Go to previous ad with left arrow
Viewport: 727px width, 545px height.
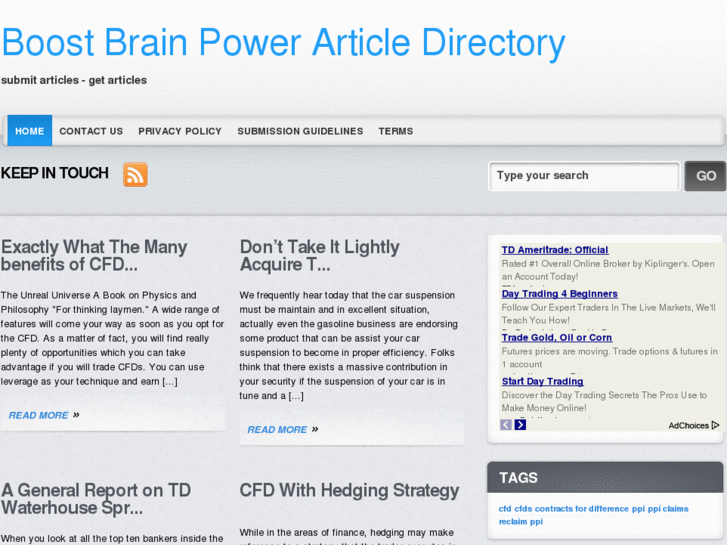point(506,424)
